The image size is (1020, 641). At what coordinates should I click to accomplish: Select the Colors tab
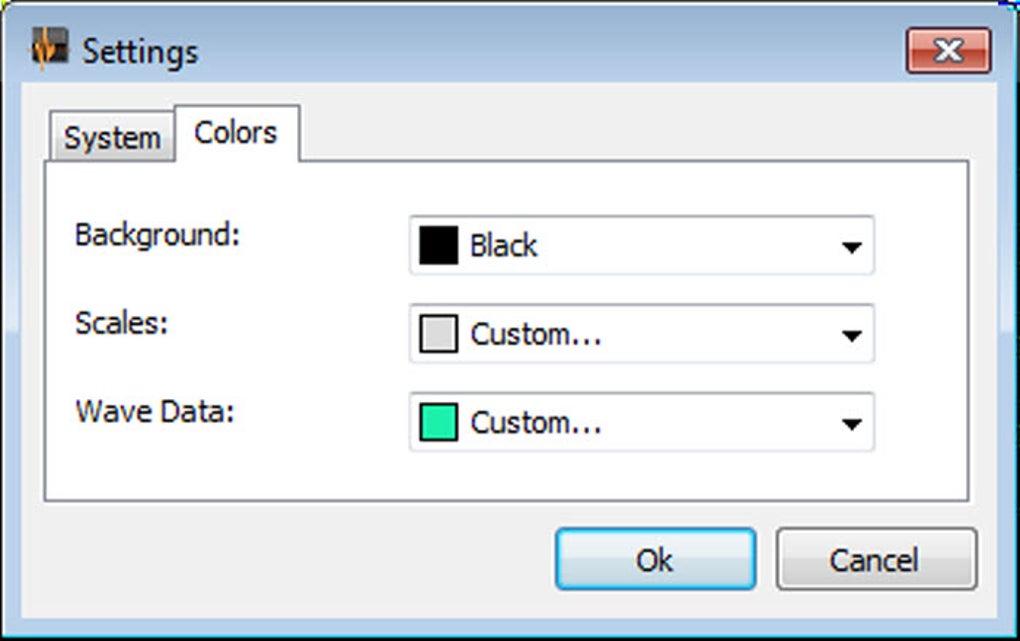(237, 133)
